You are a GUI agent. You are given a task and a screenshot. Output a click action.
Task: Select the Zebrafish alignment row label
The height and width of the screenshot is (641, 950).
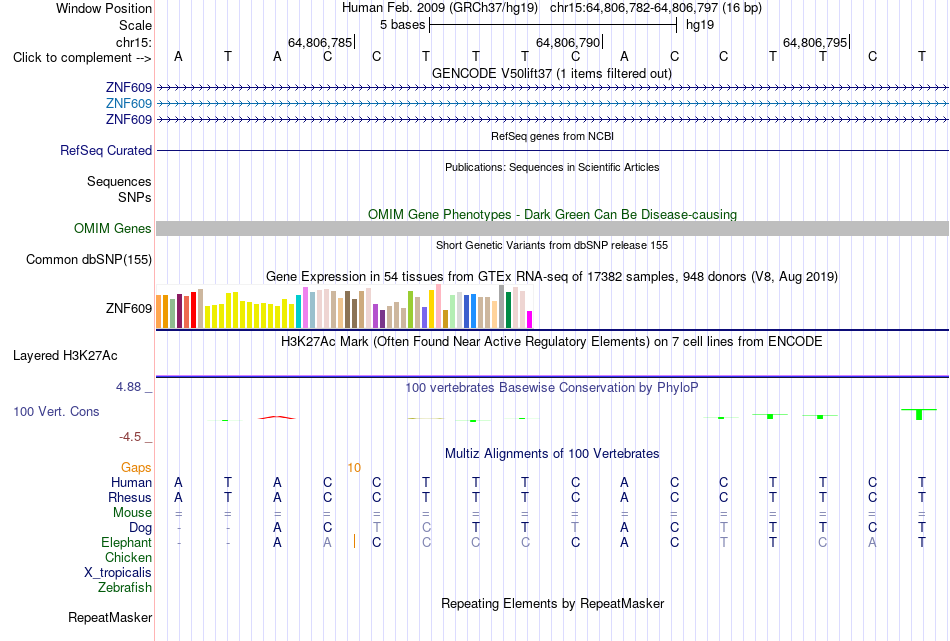125,587
